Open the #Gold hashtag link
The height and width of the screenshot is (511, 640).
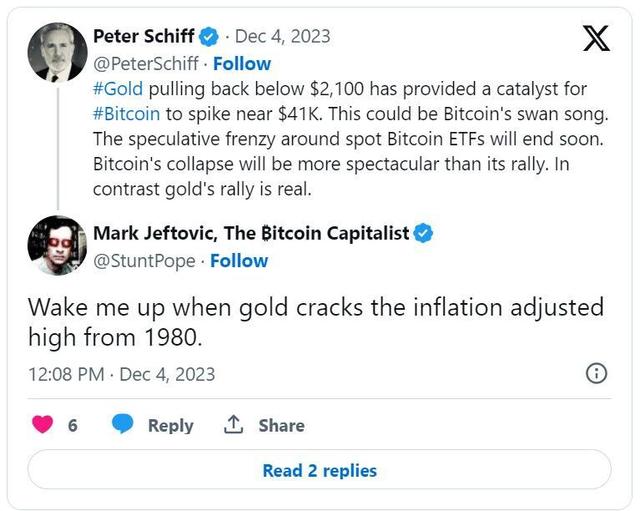tap(117, 90)
